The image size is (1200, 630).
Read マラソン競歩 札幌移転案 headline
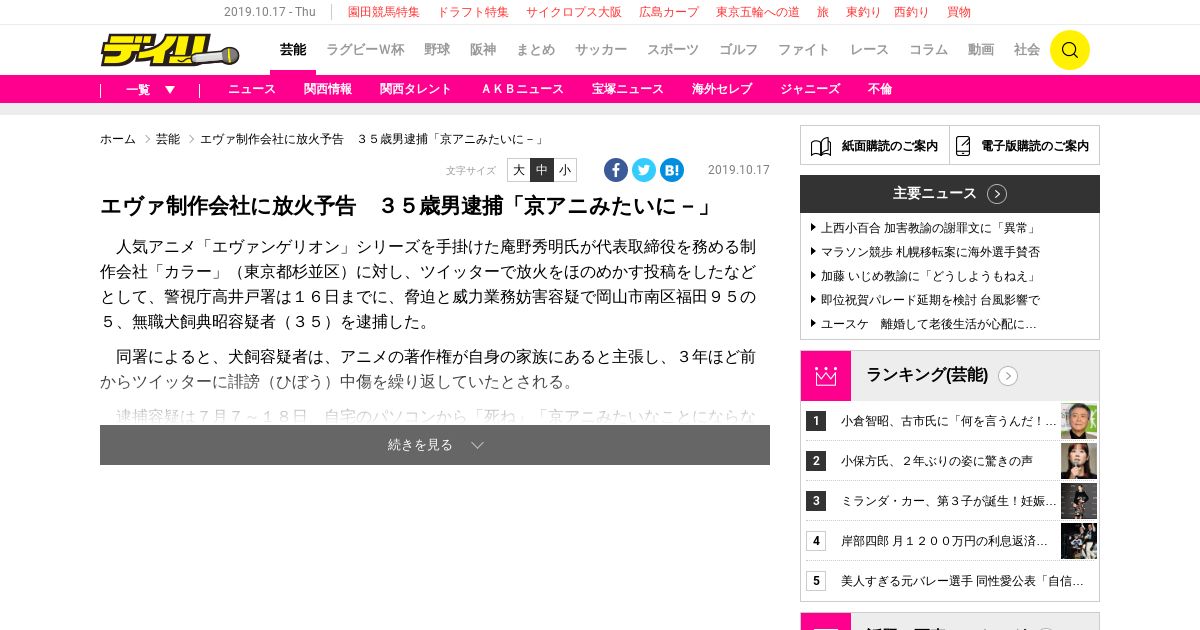[x=930, y=252]
